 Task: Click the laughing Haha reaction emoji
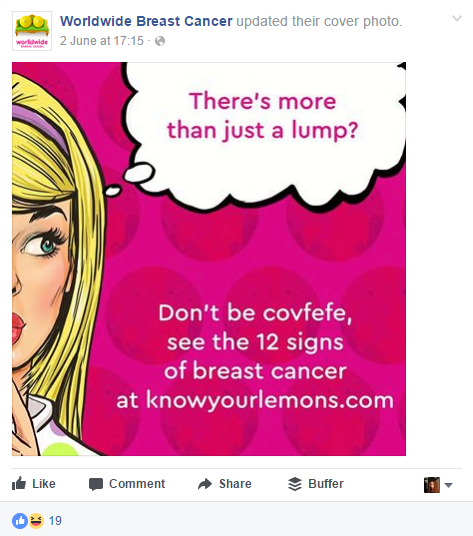(36, 521)
